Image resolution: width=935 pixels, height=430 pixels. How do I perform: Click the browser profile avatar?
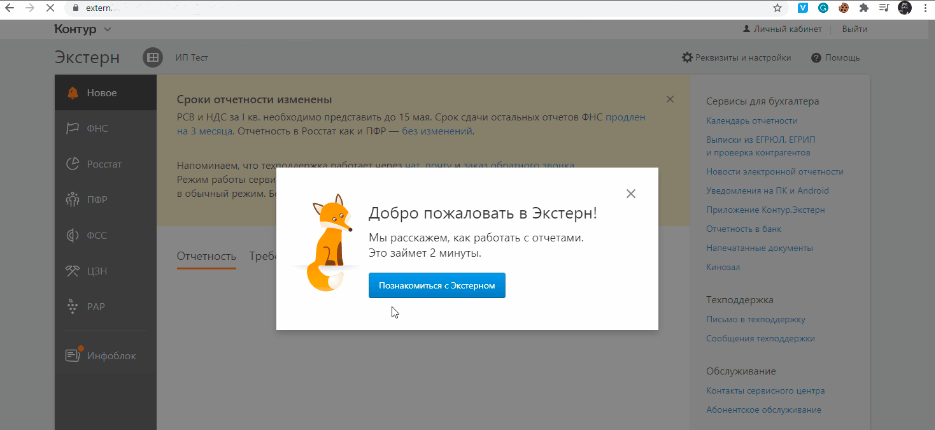(904, 8)
